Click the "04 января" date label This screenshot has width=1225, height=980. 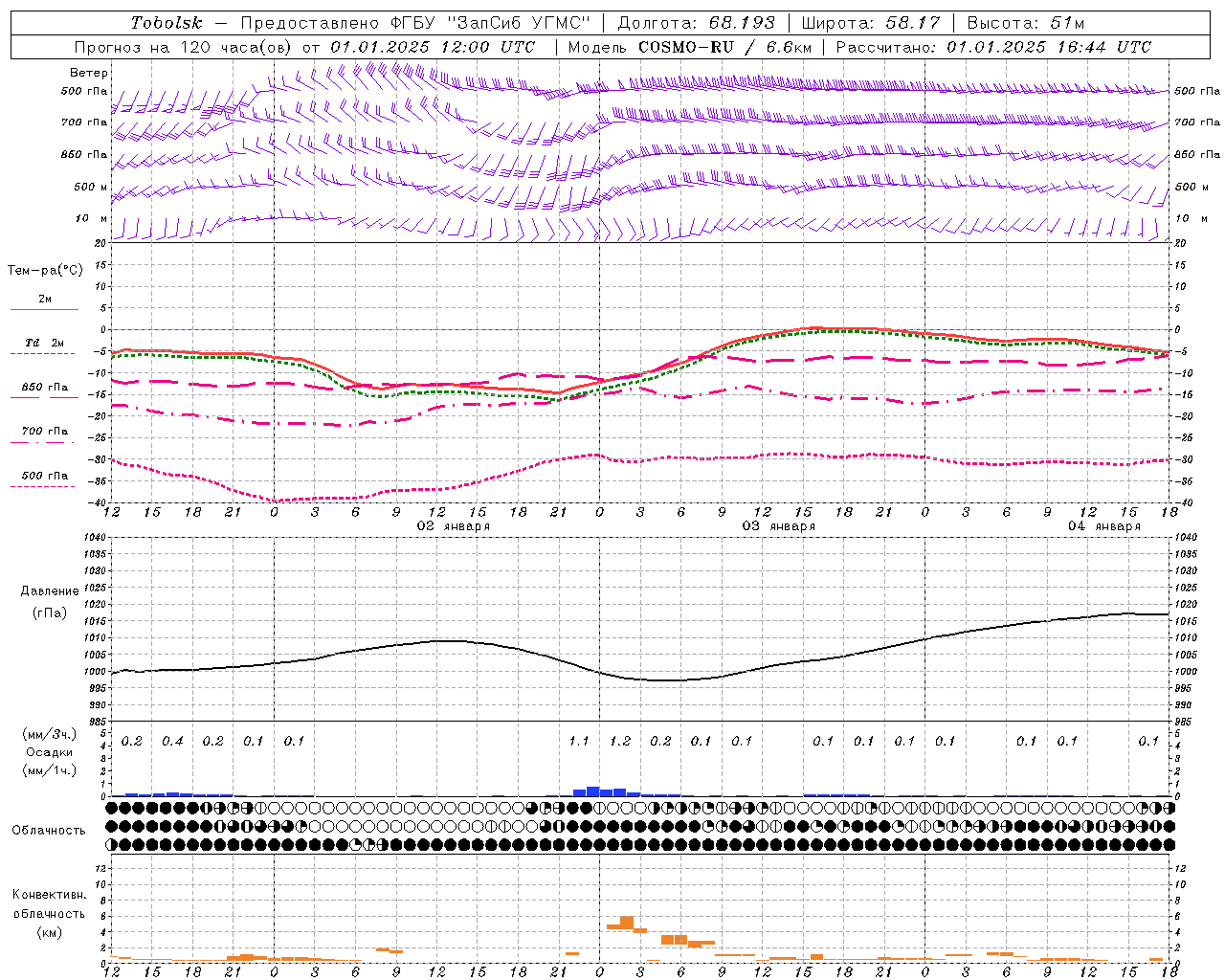pyautogui.click(x=1104, y=526)
